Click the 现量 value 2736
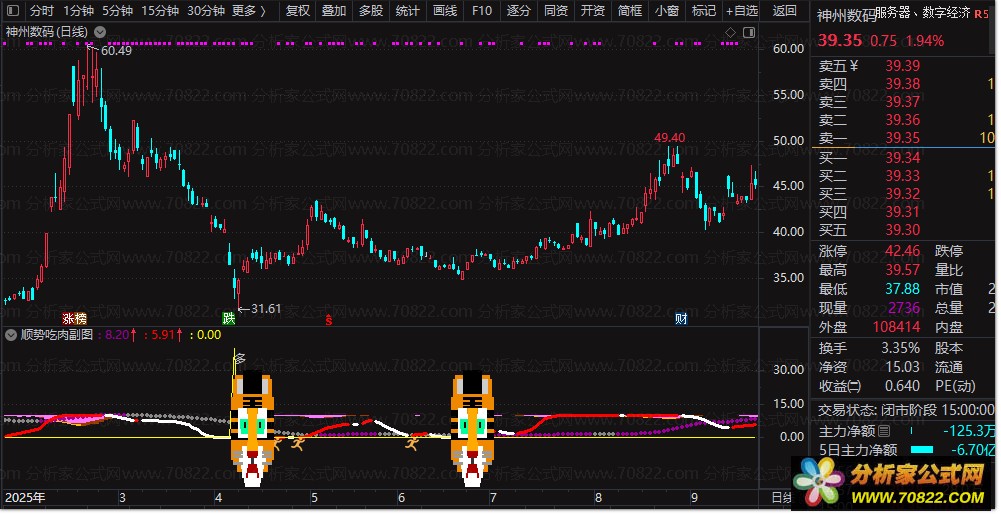The height and width of the screenshot is (514, 1001). [x=906, y=308]
